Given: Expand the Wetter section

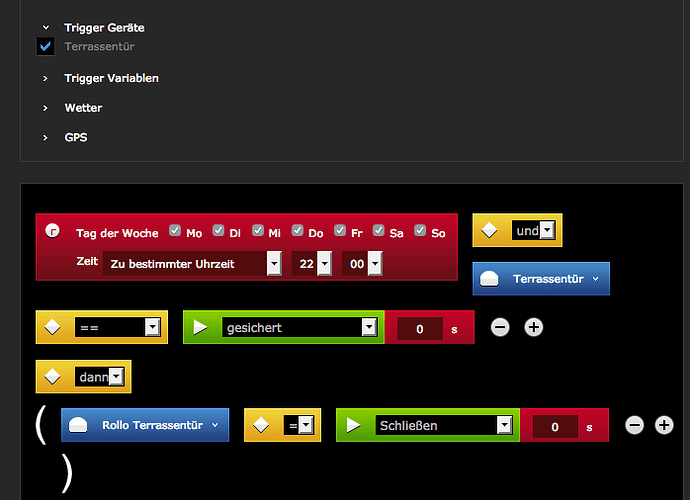Looking at the screenshot, I should pyautogui.click(x=45, y=108).
